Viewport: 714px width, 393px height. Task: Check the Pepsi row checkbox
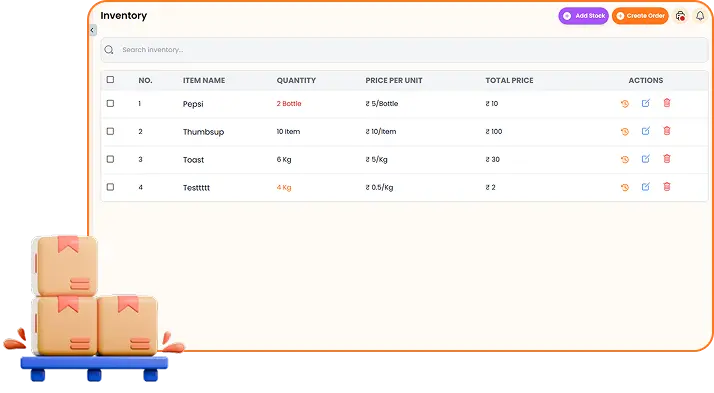tap(110, 103)
